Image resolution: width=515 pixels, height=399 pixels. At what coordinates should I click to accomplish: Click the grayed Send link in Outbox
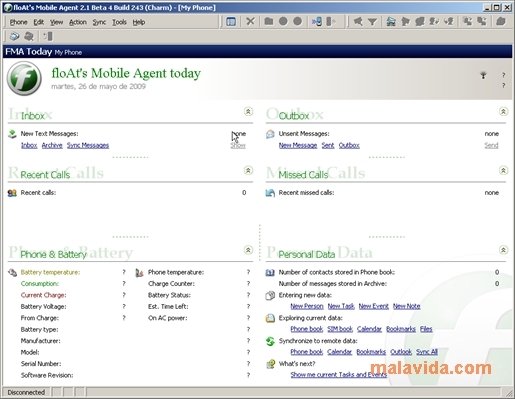pyautogui.click(x=492, y=145)
